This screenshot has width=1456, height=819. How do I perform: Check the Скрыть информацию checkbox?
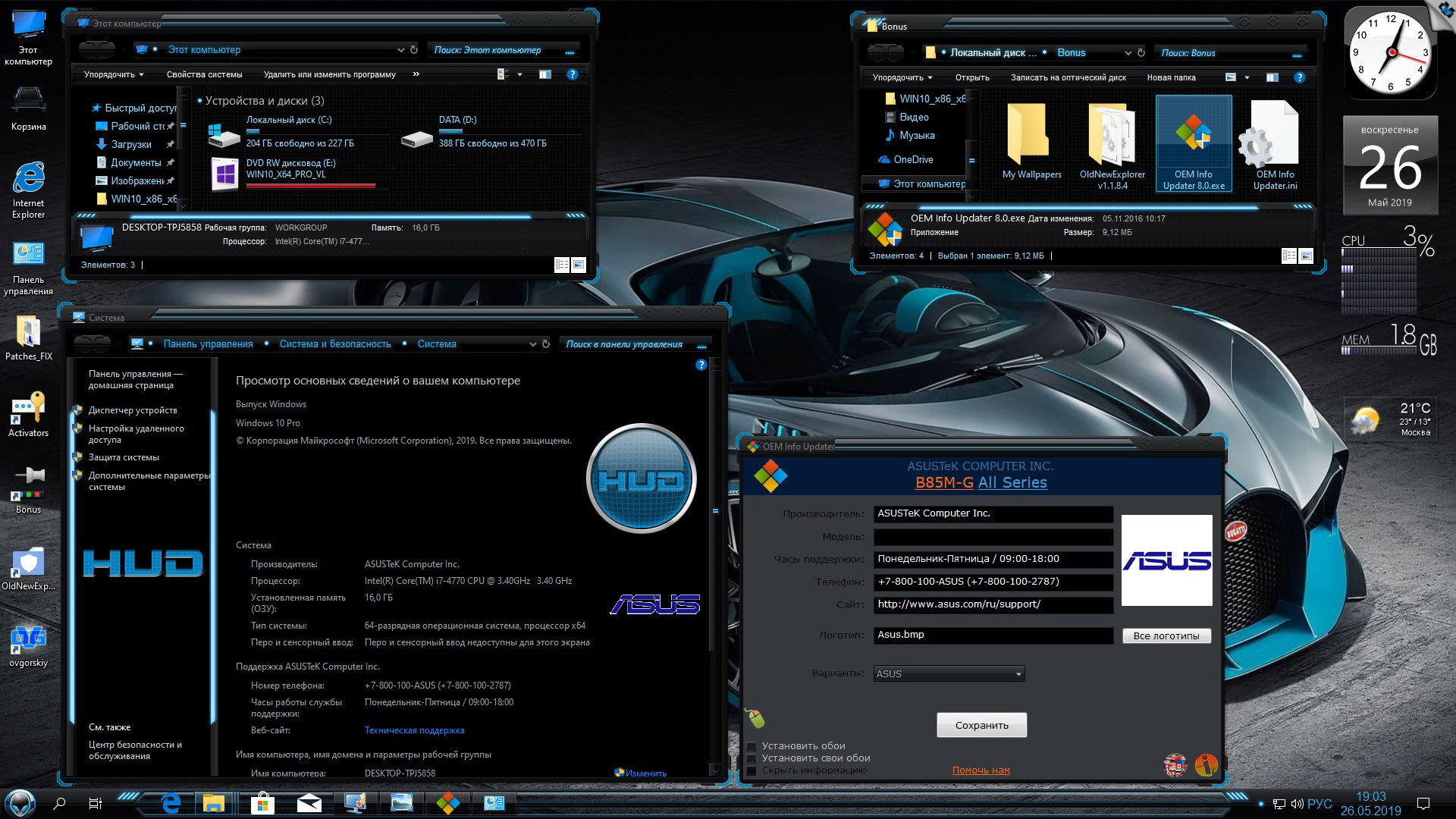point(752,770)
